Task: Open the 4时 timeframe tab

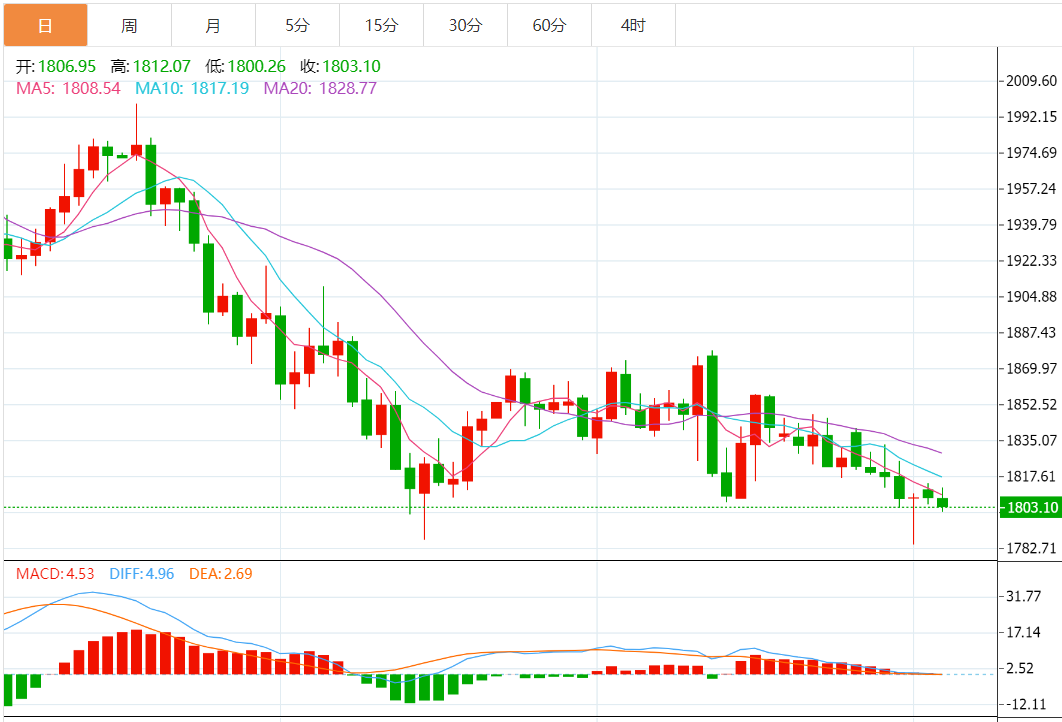Action: (x=633, y=26)
